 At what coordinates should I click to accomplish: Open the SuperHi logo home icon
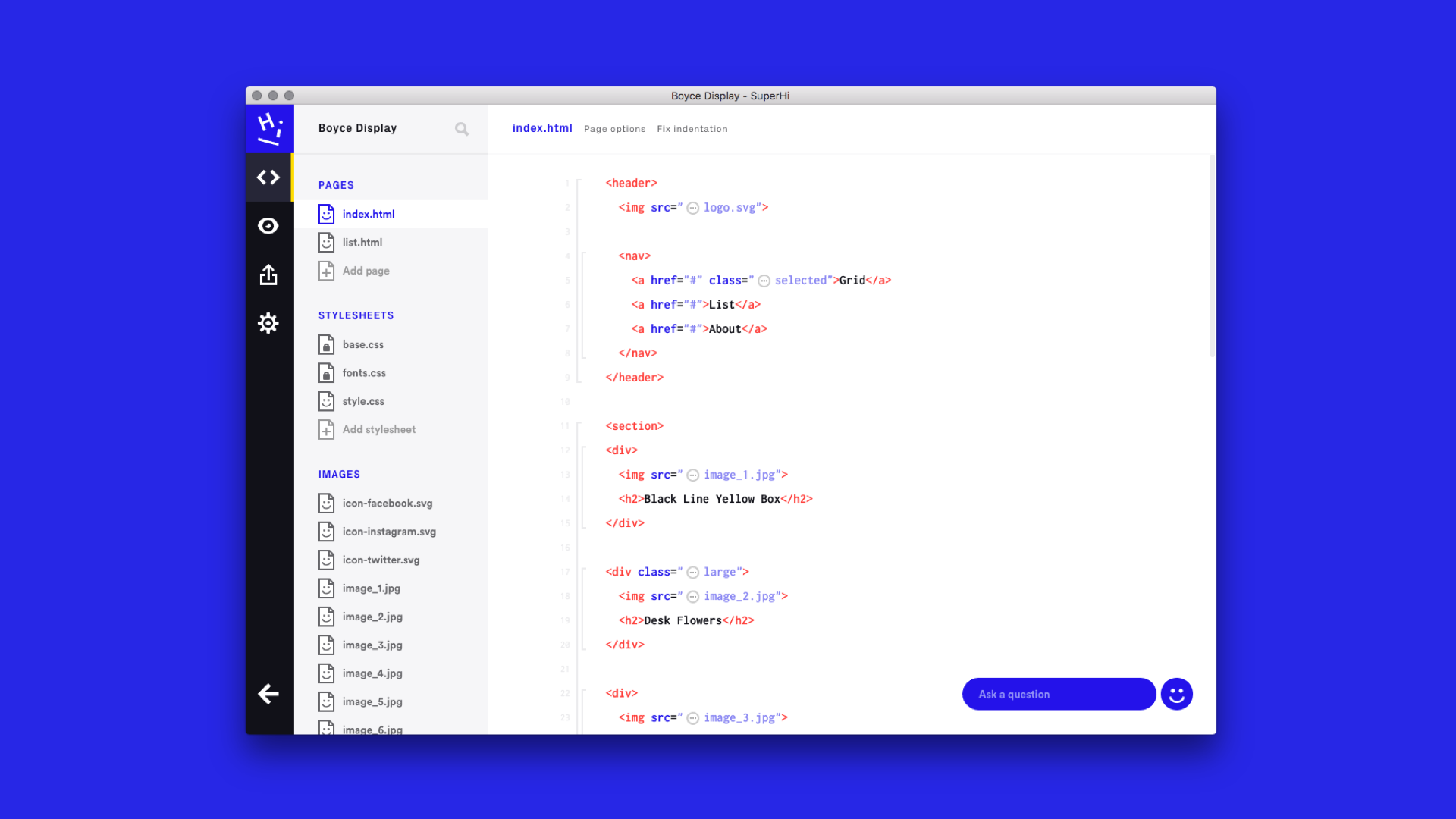click(269, 129)
